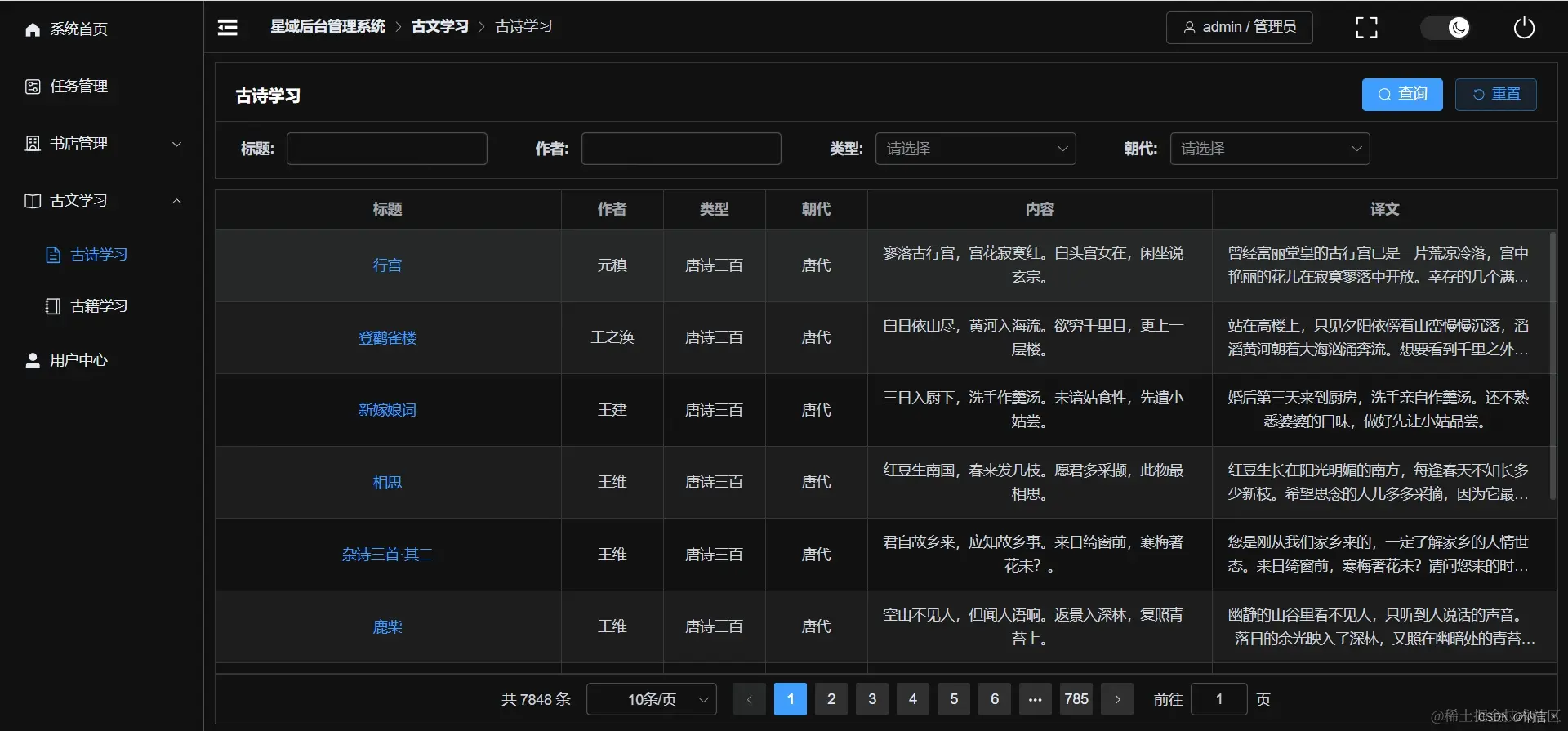
Task: Open admin / 管理员 user button
Action: (x=1239, y=27)
